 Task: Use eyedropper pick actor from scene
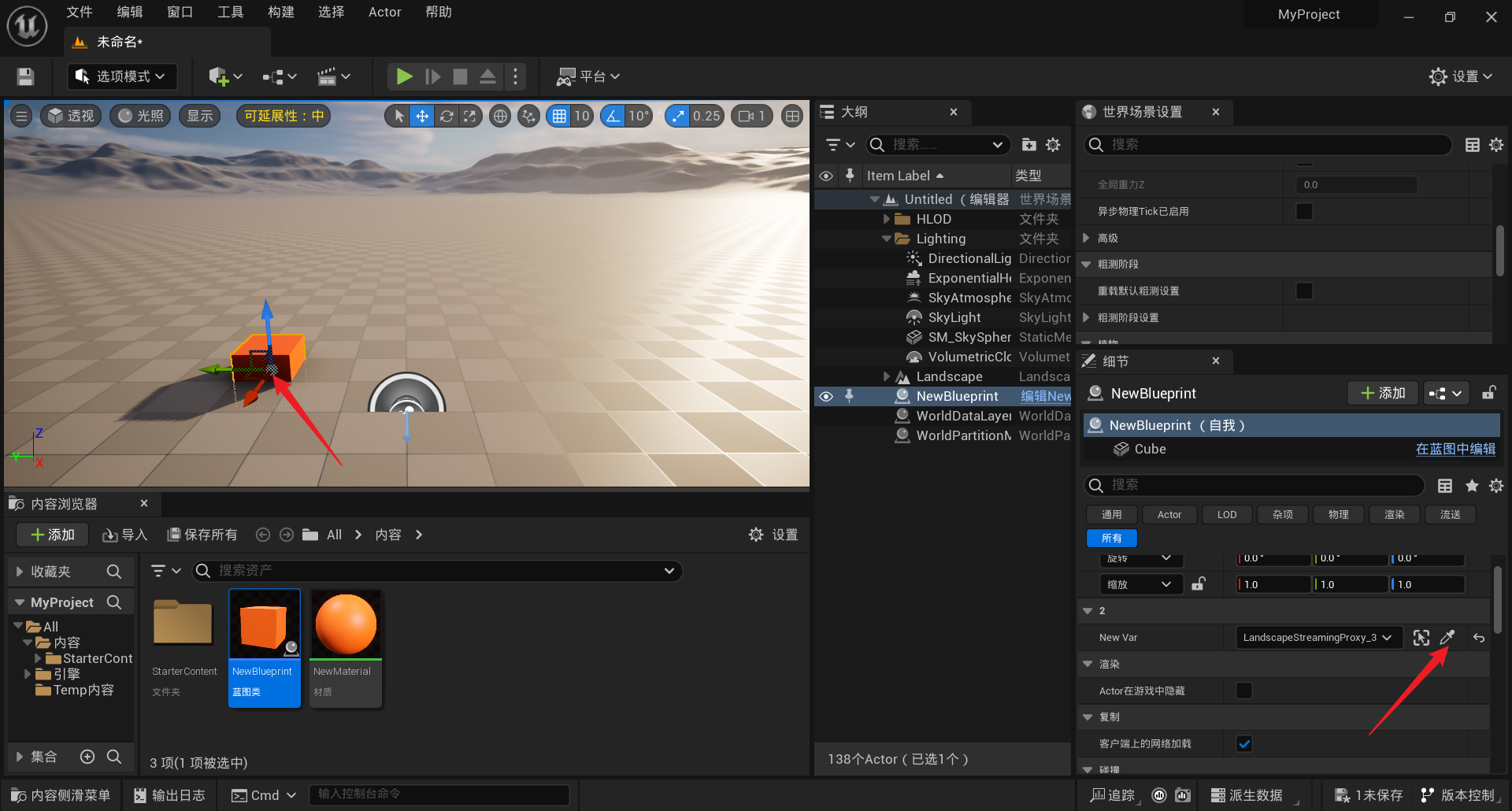pyautogui.click(x=1447, y=638)
